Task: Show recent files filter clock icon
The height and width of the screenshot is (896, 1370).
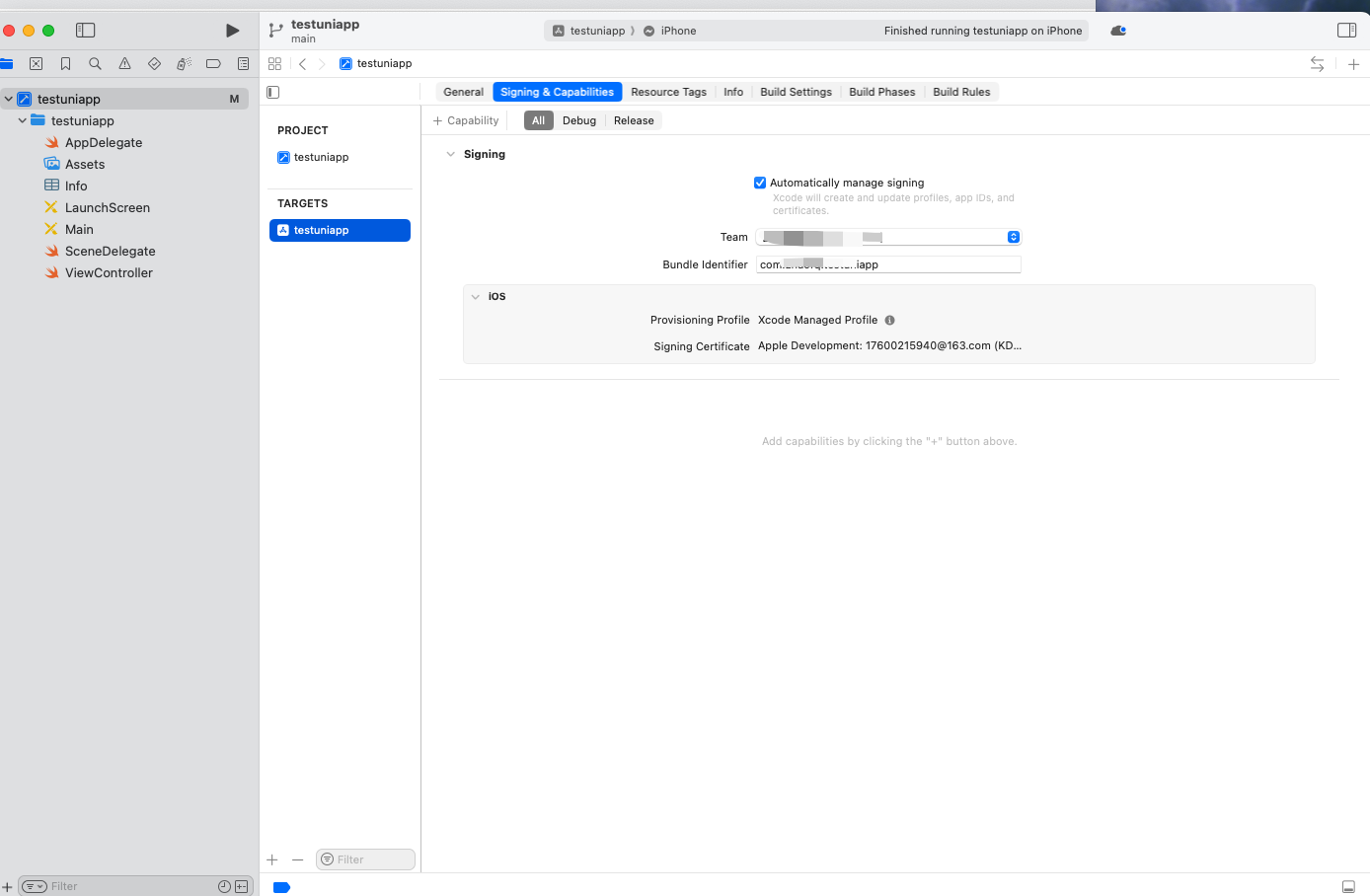Action: [224, 886]
